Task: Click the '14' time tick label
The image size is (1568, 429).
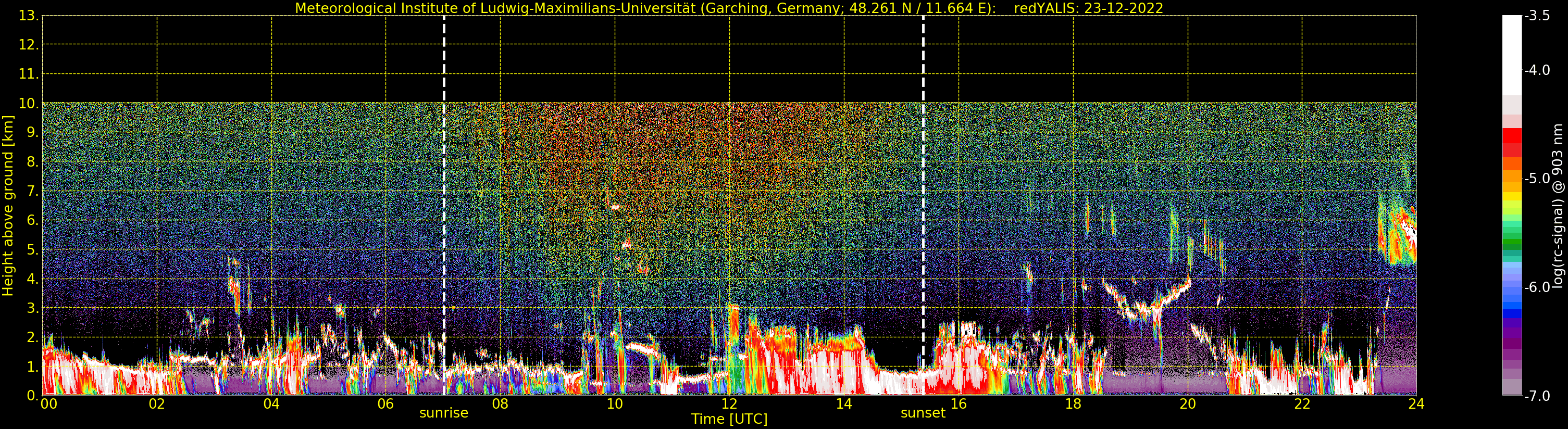Action: click(x=844, y=404)
